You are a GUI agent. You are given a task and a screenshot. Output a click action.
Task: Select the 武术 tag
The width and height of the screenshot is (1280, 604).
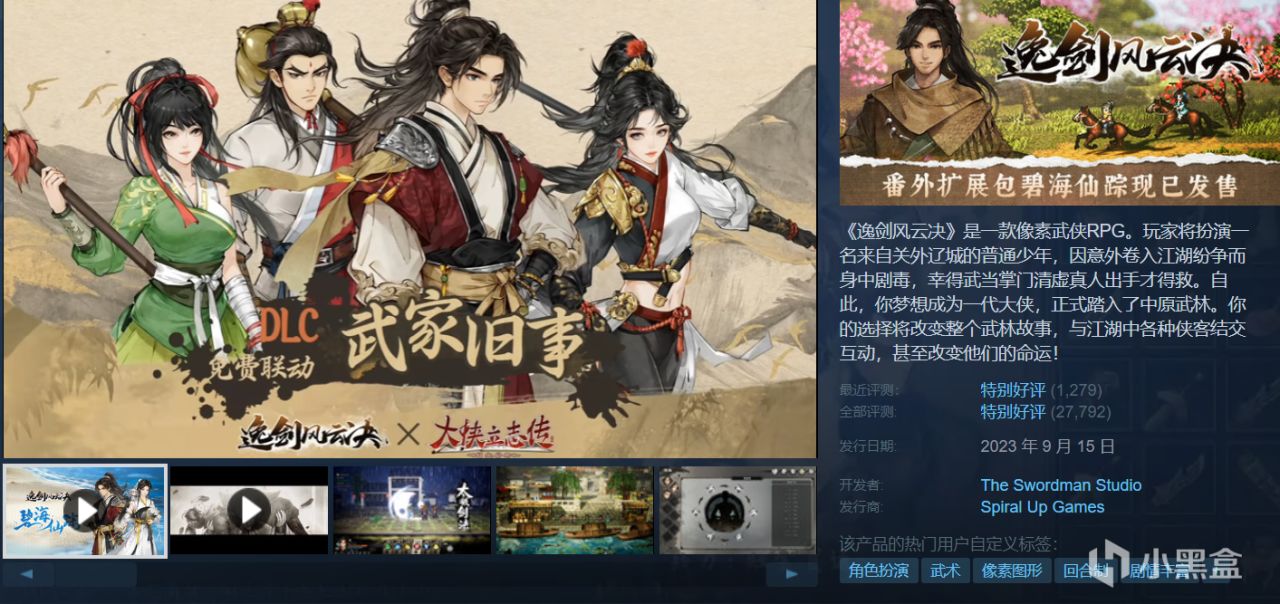click(945, 571)
